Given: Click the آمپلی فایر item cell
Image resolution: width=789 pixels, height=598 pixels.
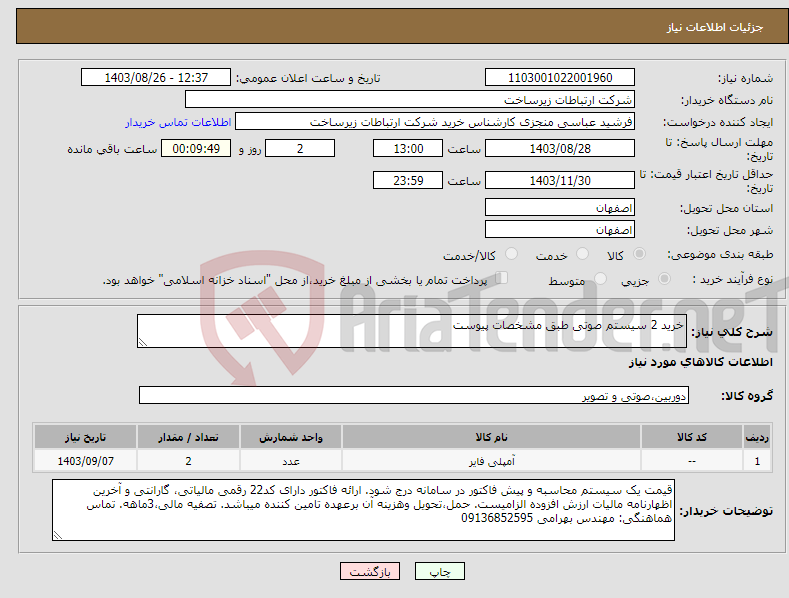Looking at the screenshot, I should [x=491, y=461].
